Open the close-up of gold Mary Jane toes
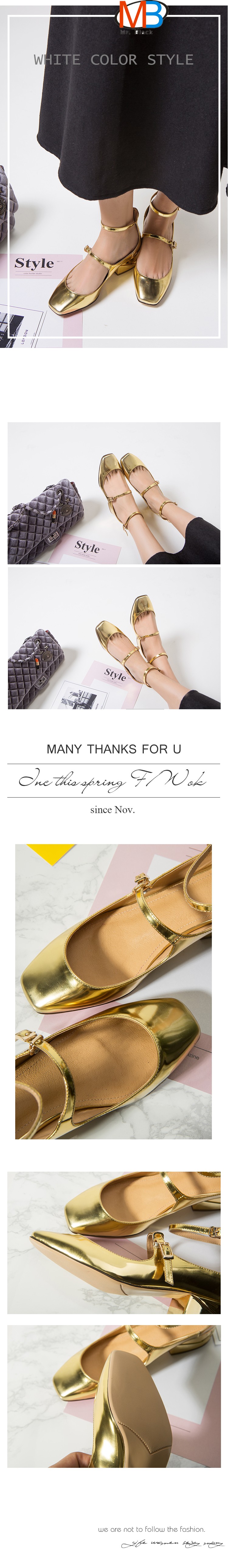This screenshot has height=1568, width=228. click(114, 991)
